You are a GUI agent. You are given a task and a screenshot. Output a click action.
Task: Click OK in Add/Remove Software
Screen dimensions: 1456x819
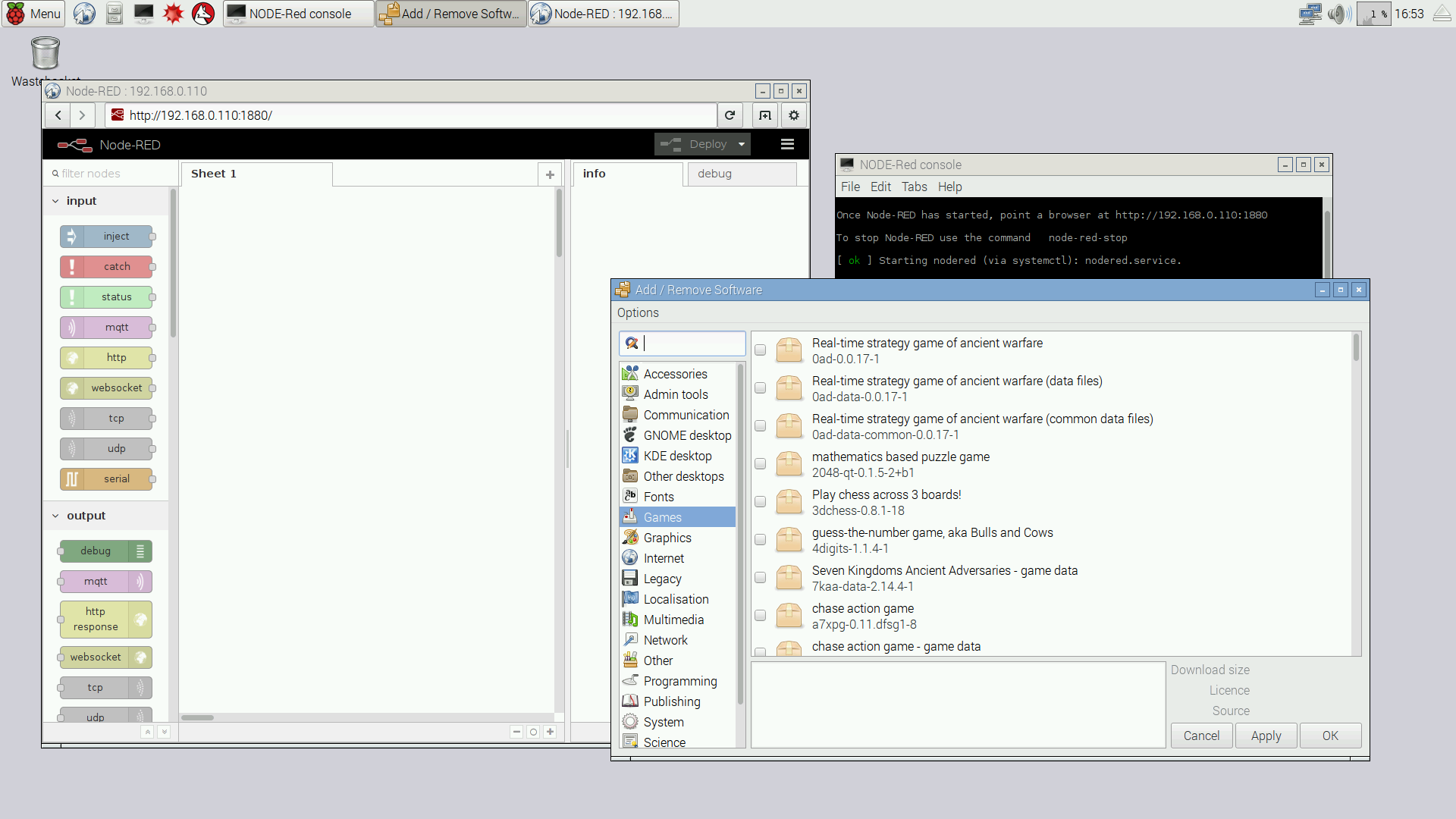coord(1330,736)
